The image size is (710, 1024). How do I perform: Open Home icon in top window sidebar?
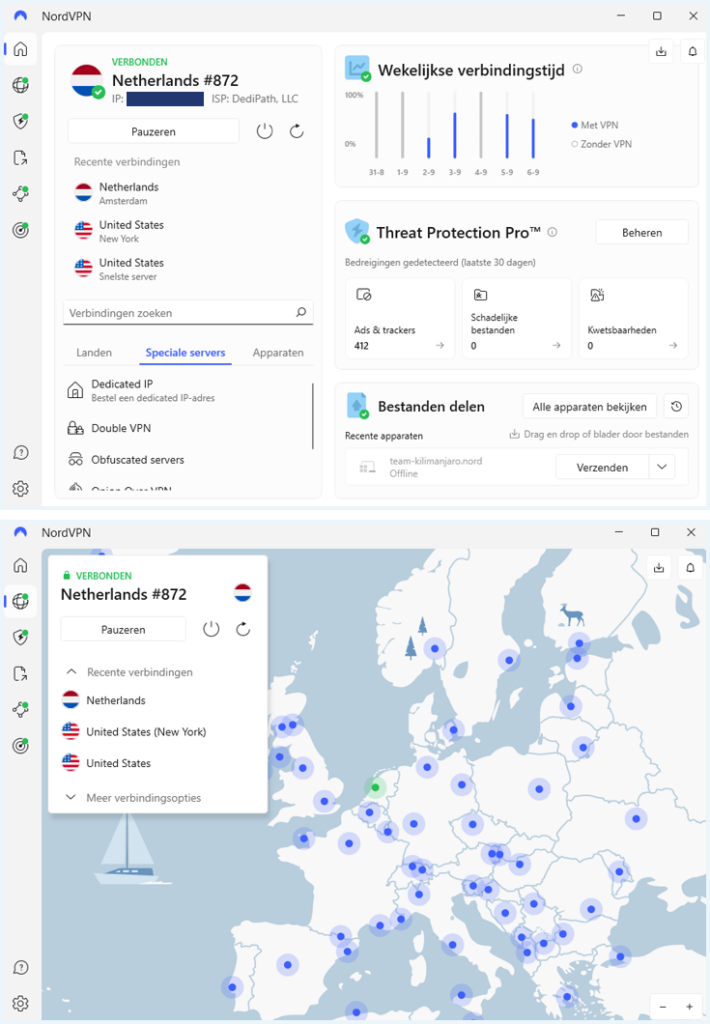[x=21, y=49]
